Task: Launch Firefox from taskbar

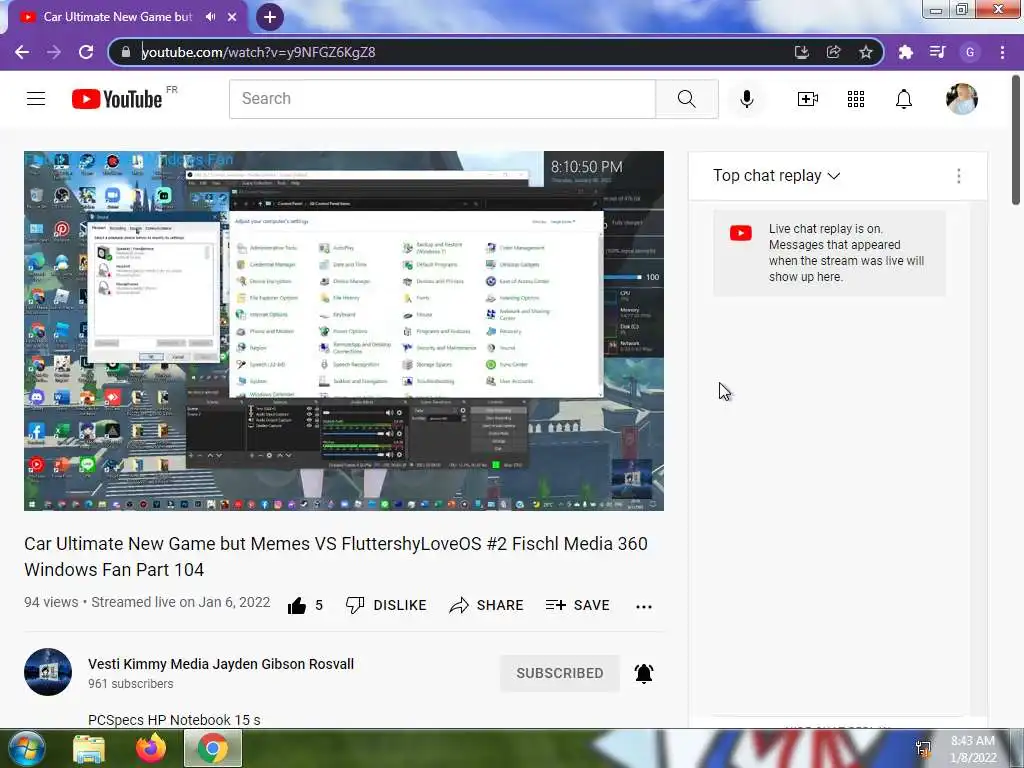Action: coord(151,748)
